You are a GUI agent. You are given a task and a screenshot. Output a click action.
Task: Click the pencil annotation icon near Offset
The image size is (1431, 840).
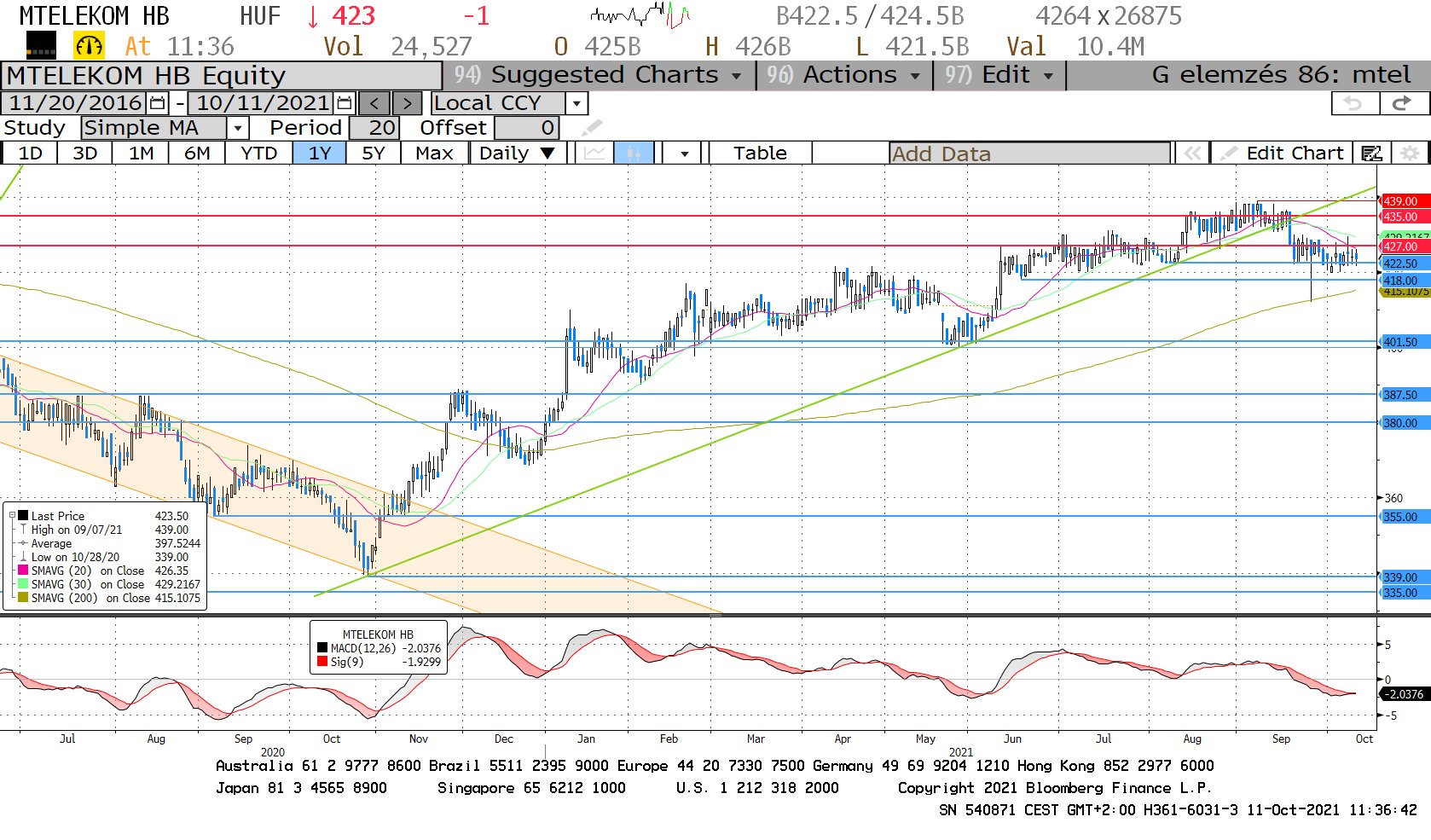point(592,128)
